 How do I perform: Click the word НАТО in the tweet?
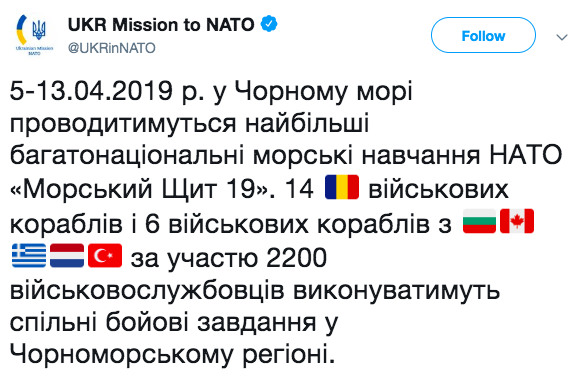tap(525, 155)
